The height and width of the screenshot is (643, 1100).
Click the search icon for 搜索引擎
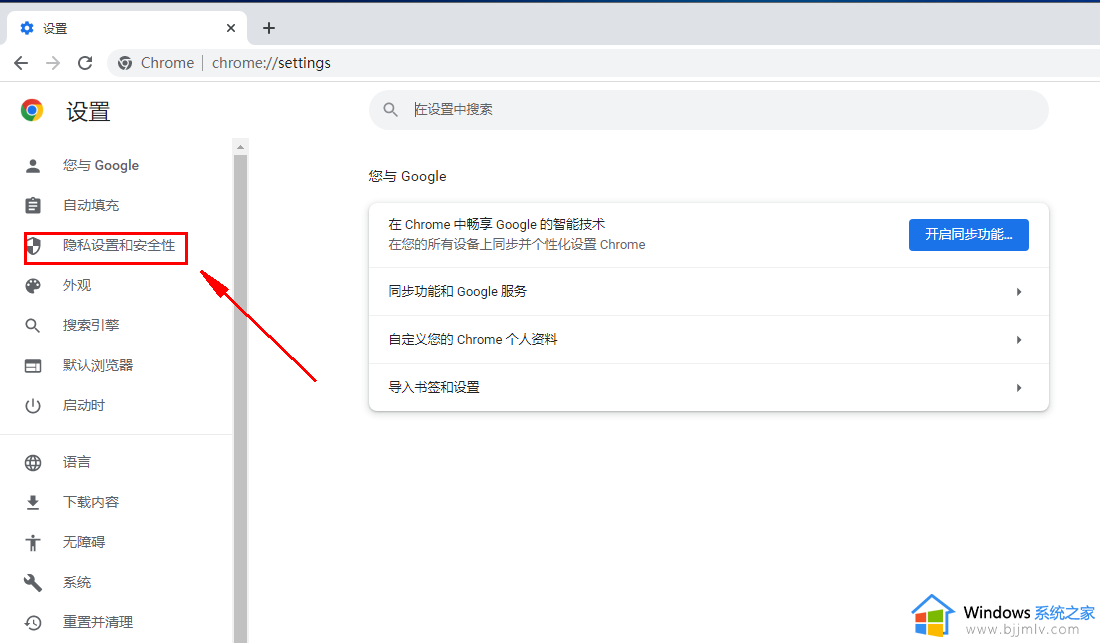pos(32,325)
